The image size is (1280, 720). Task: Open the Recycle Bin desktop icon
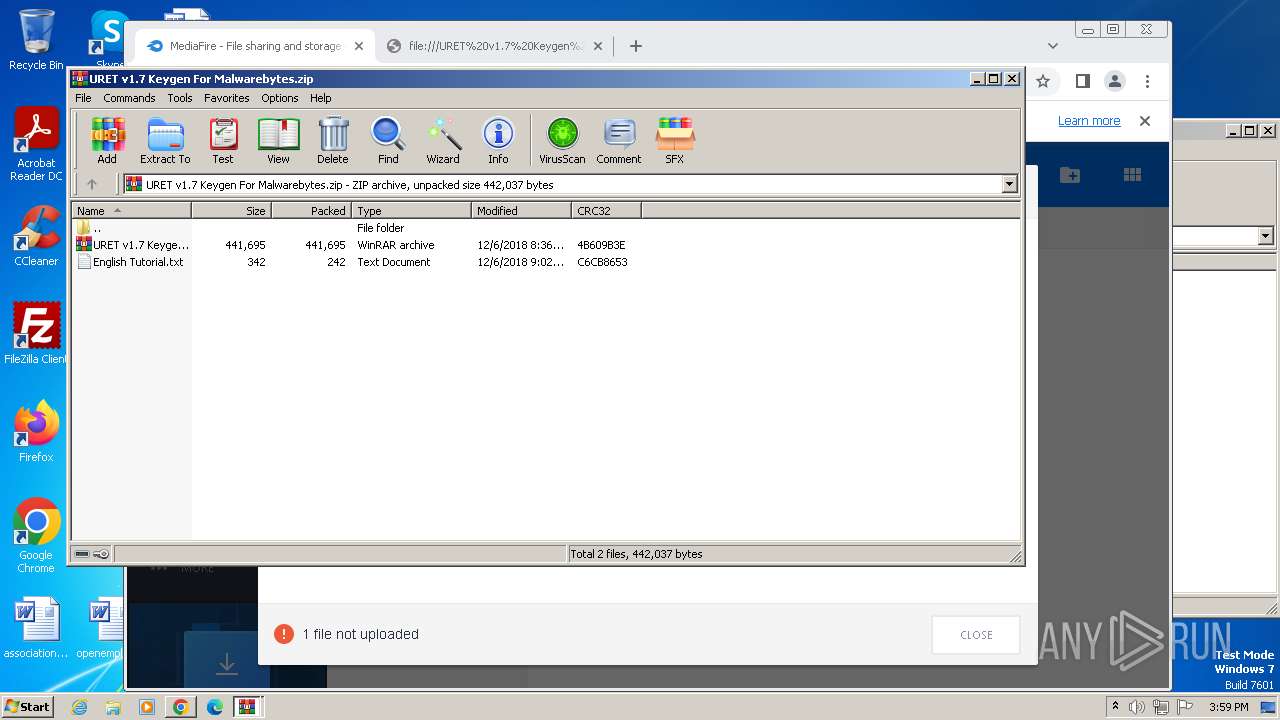[x=36, y=40]
